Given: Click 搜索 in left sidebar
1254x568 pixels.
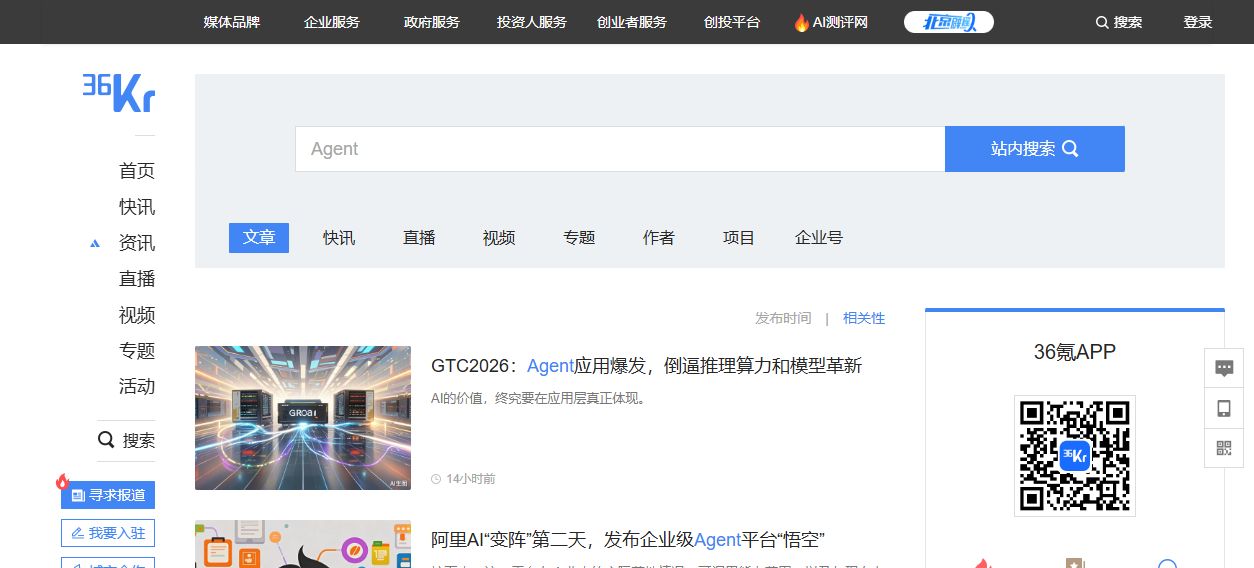Looking at the screenshot, I should (139, 440).
